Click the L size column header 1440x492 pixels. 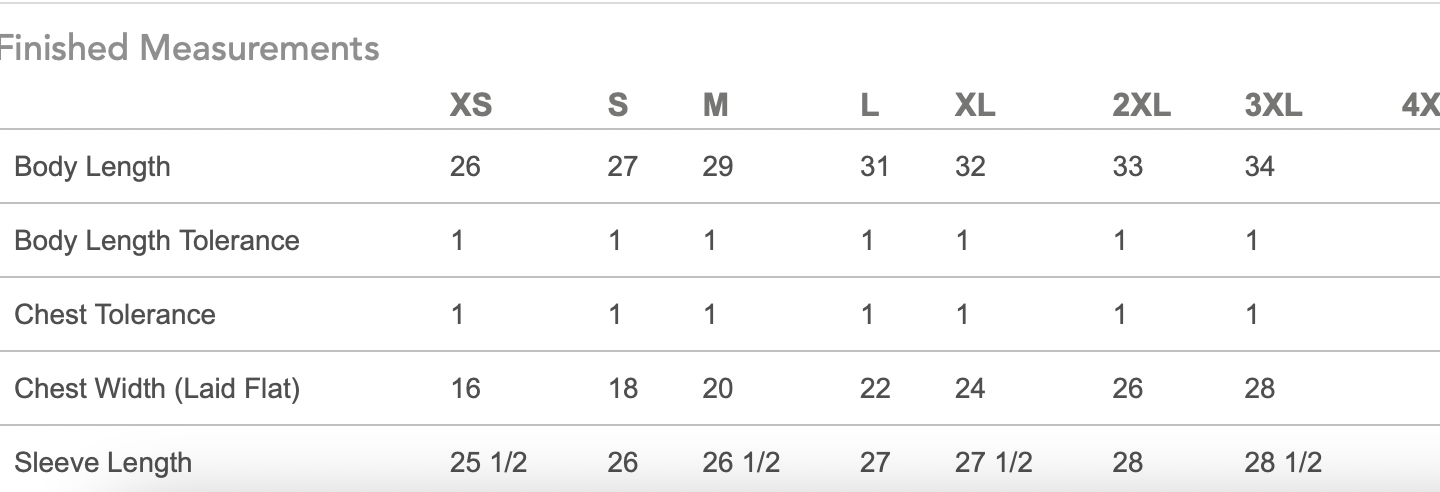coord(869,105)
